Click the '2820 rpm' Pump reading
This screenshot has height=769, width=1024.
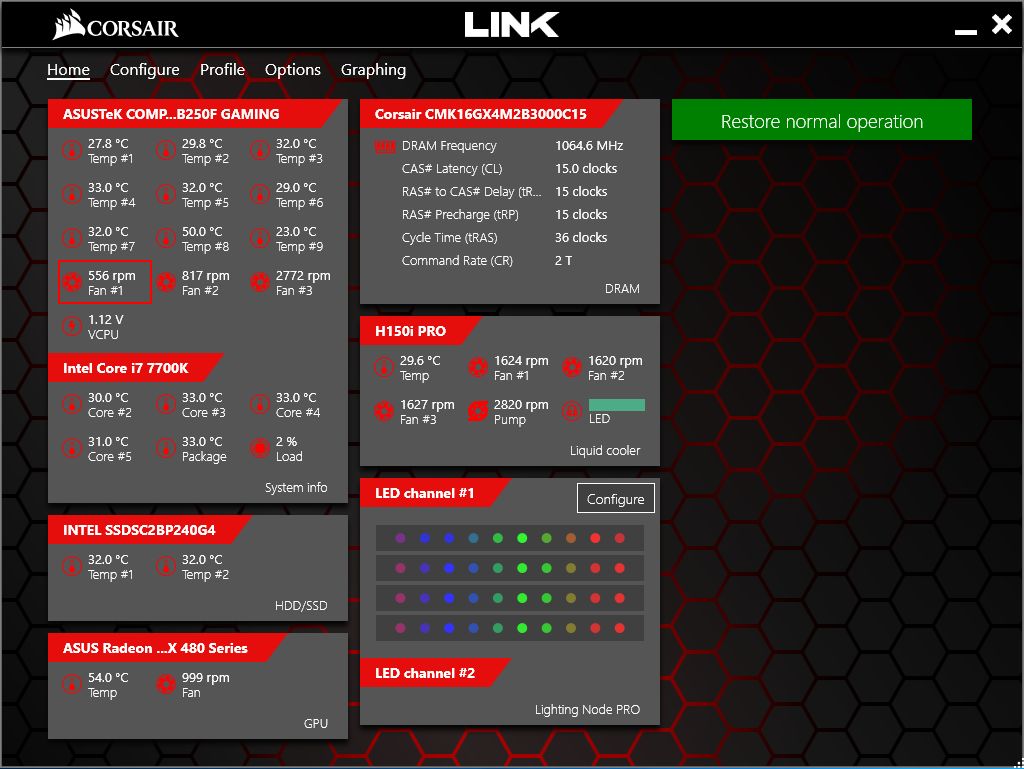pyautogui.click(x=521, y=405)
